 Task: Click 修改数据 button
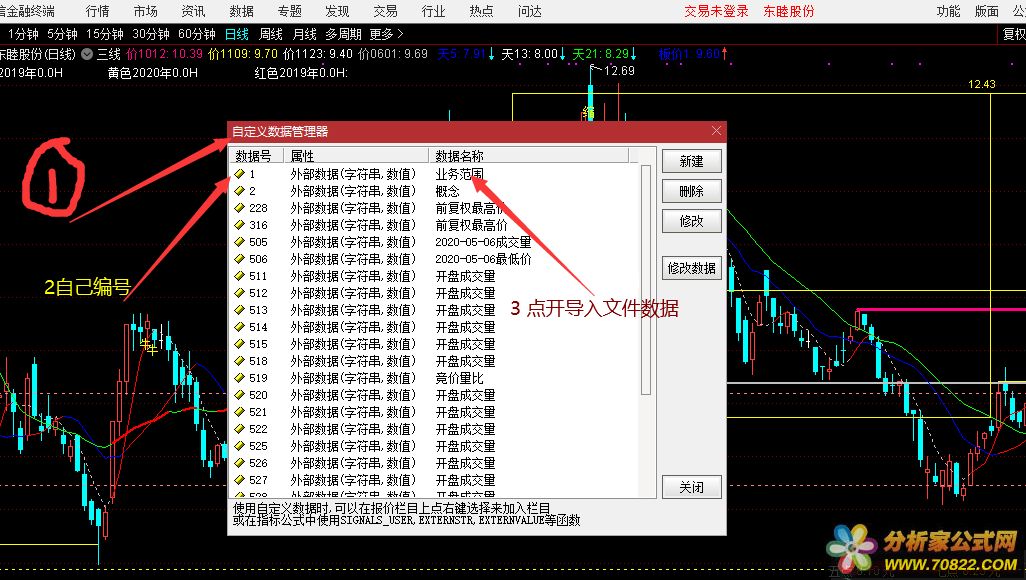pyautogui.click(x=692, y=268)
